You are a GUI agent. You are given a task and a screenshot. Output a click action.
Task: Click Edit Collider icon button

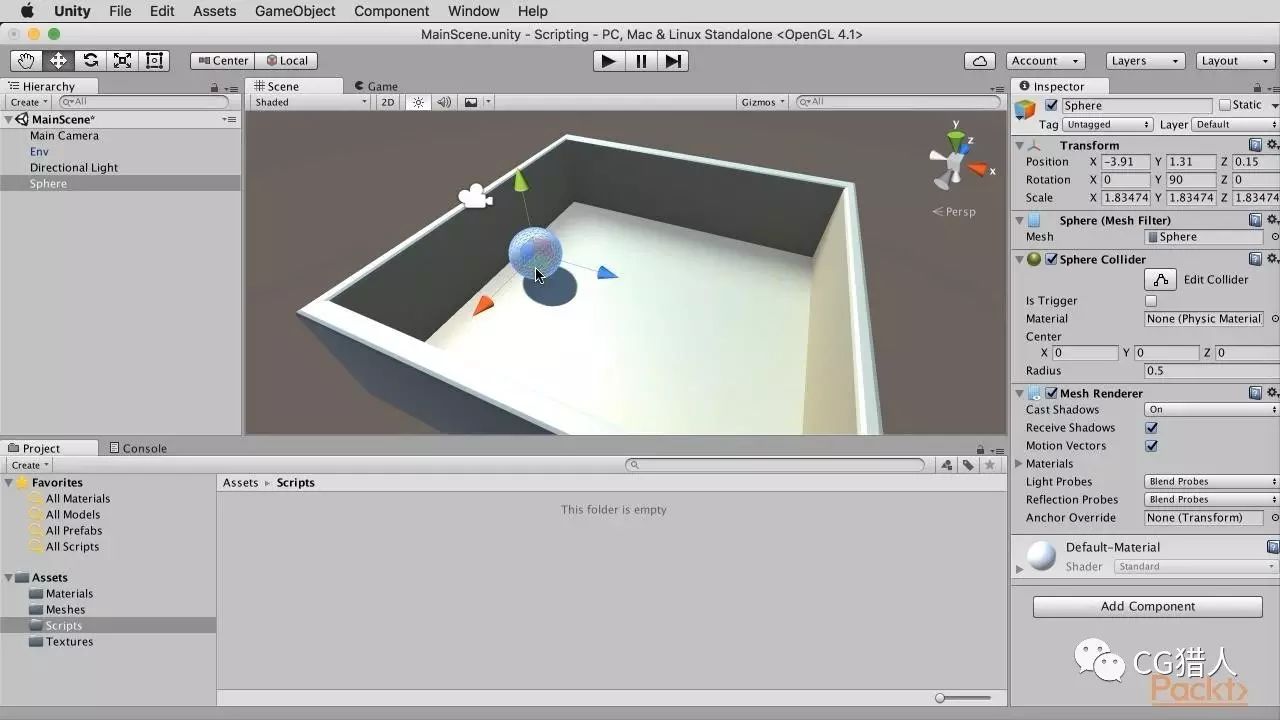click(x=1160, y=280)
